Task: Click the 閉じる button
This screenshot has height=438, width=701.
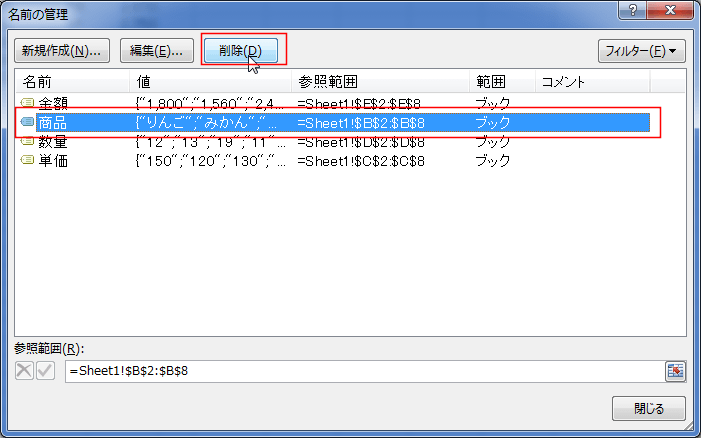Action: coord(649,409)
